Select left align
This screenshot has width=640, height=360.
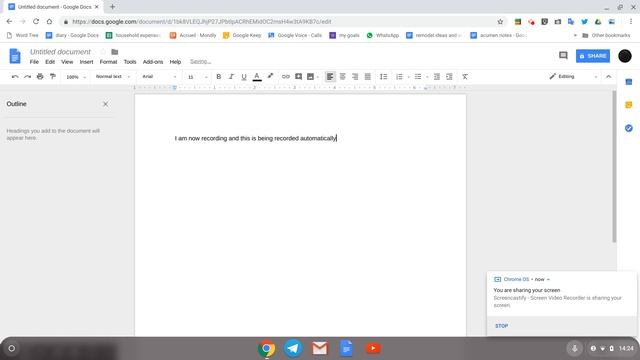click(330, 77)
